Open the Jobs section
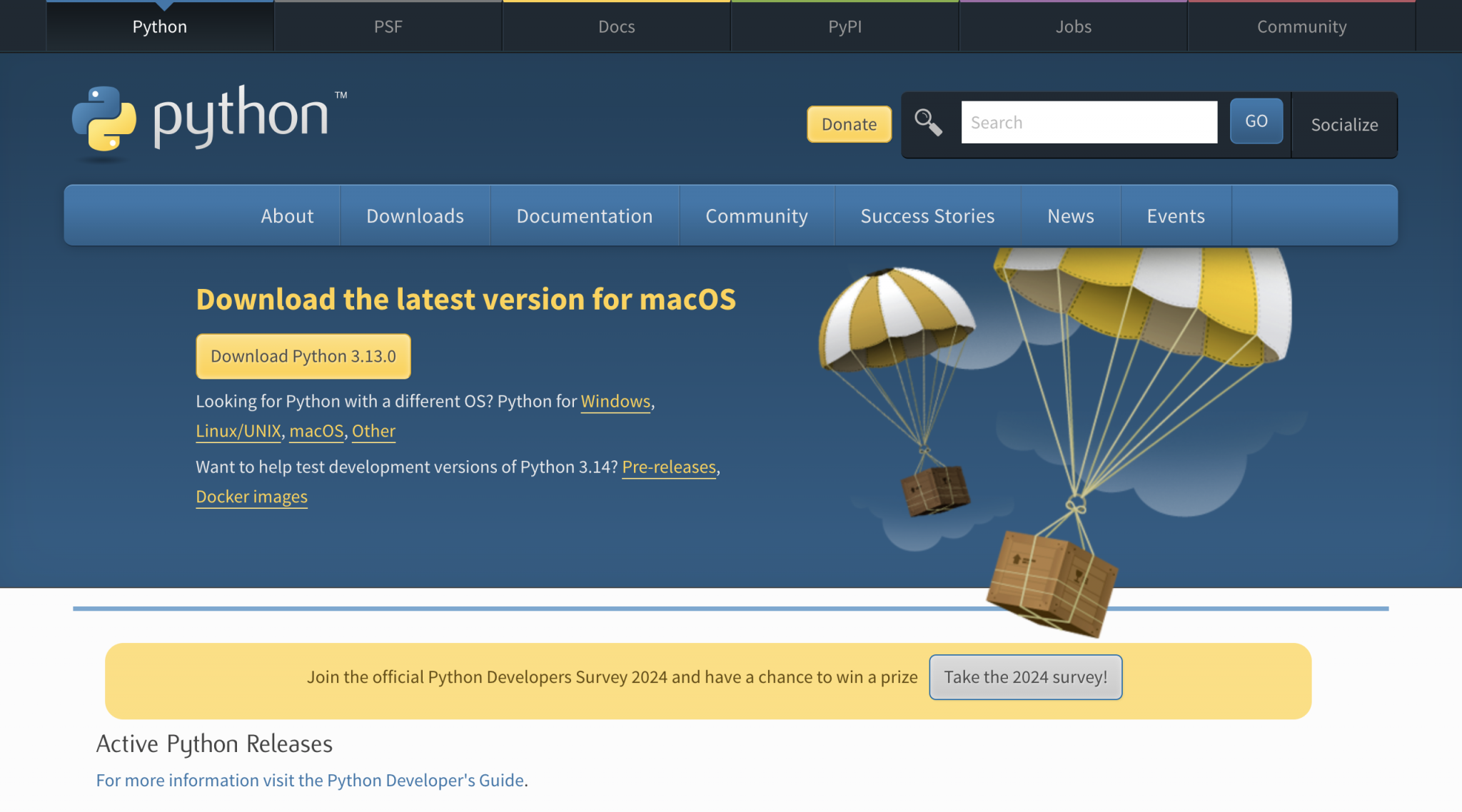Screen dimensions: 1462x812 1074,26
